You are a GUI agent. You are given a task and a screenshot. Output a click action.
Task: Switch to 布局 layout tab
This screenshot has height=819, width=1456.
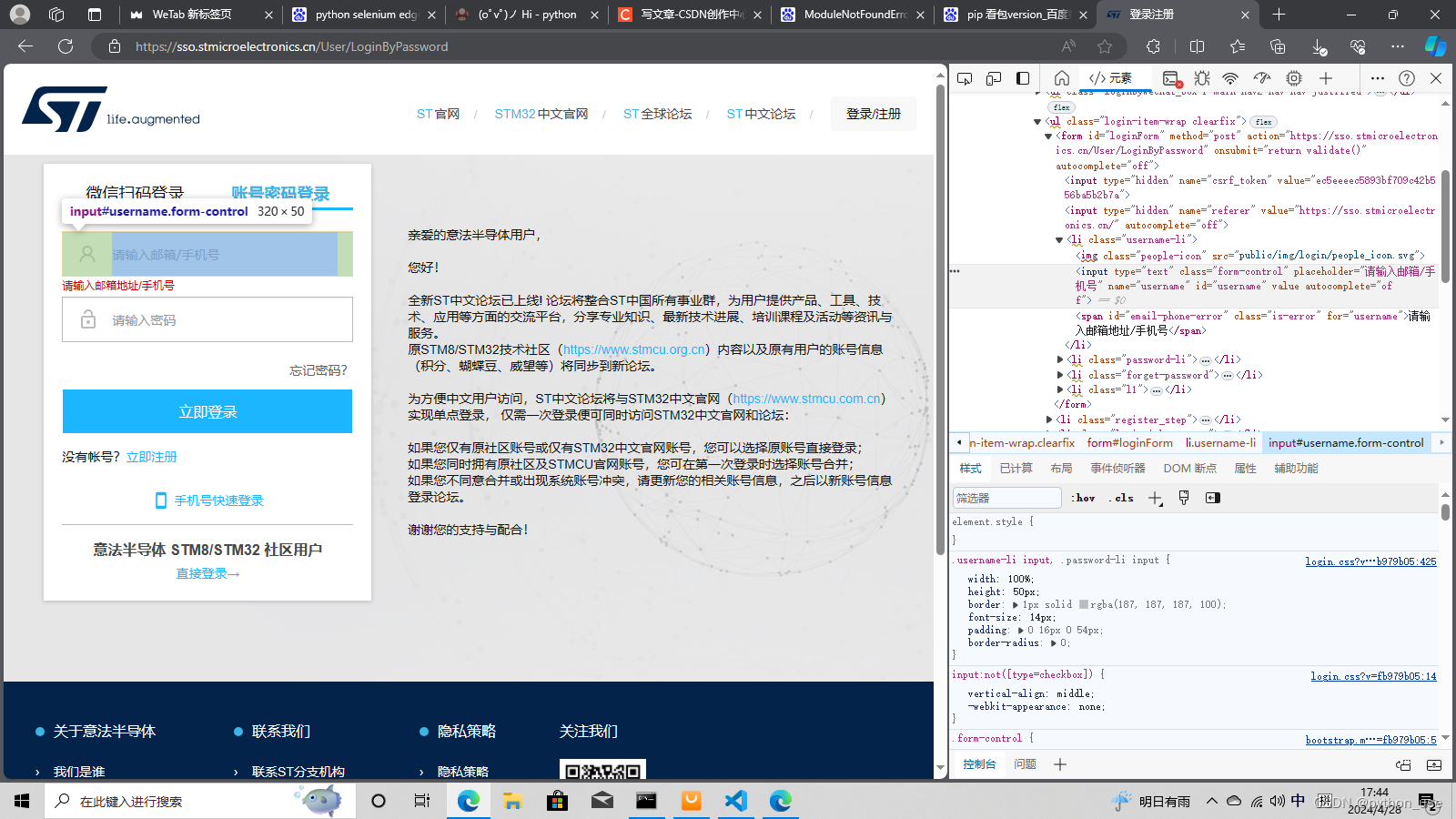(1061, 469)
